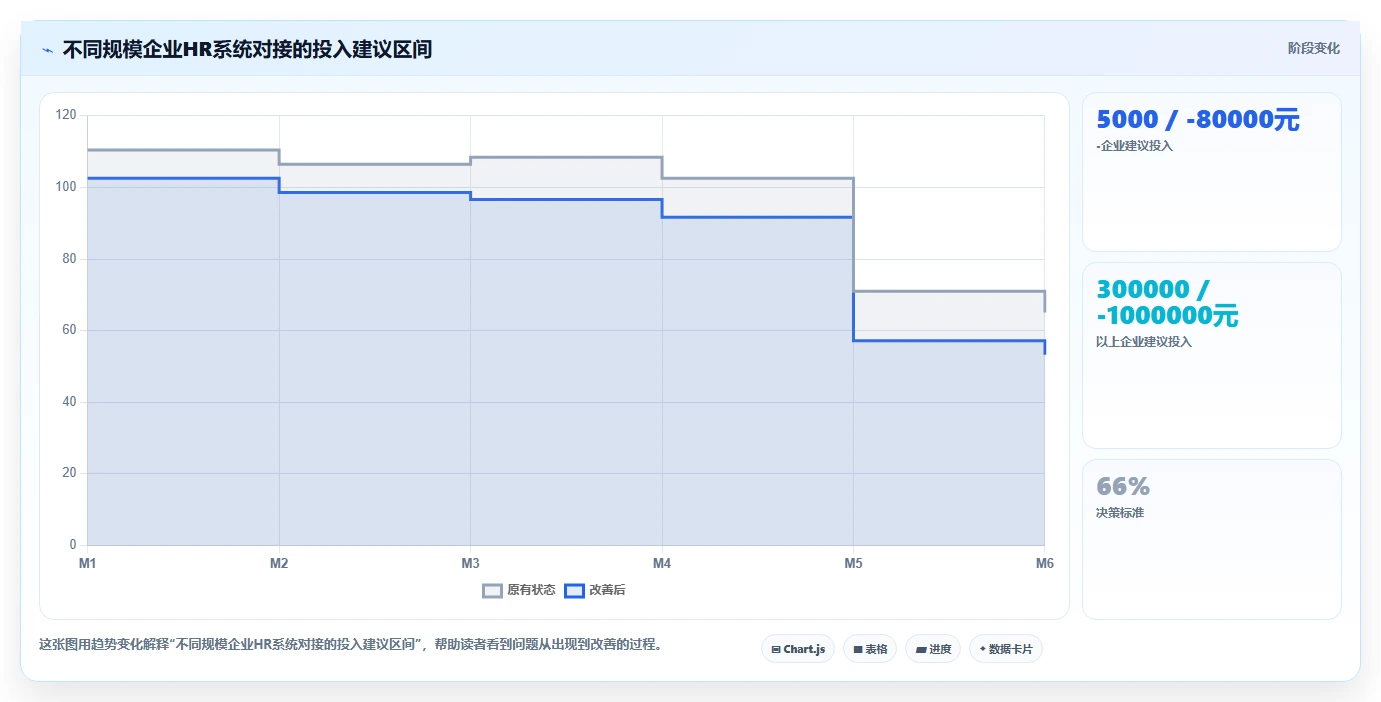Select the 进度 tag chip
The width and height of the screenshot is (1381, 702).
[933, 649]
